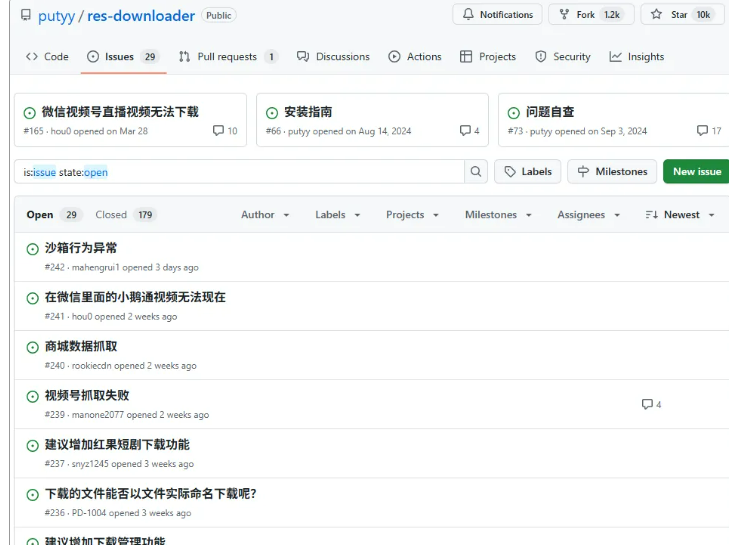Switch to the Code tab
729x545 pixels.
point(47,57)
